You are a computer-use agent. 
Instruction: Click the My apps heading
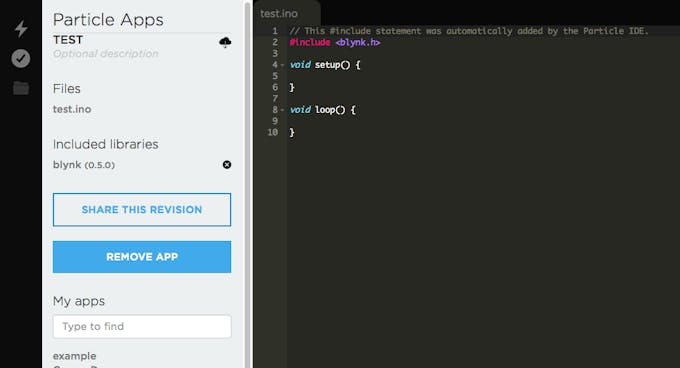(x=79, y=301)
